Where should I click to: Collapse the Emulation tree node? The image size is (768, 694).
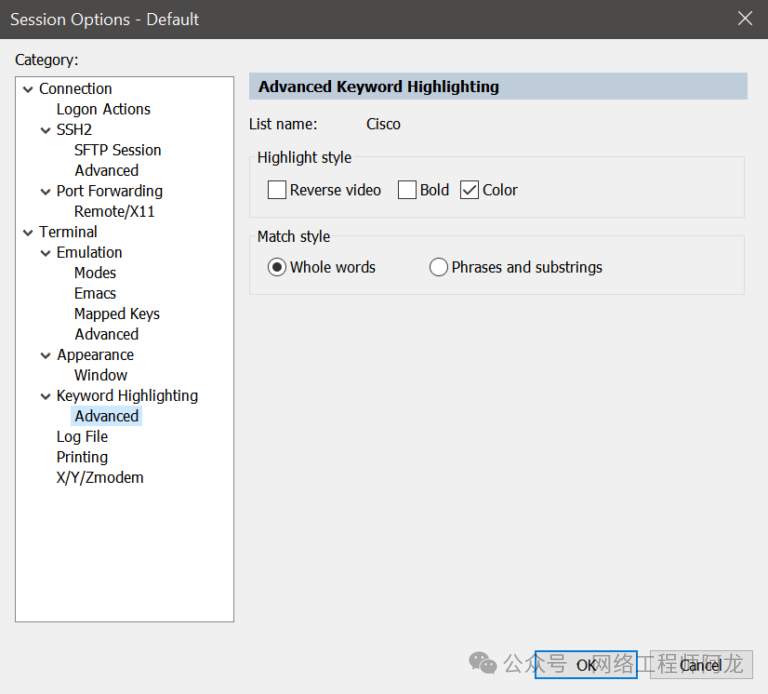(46, 253)
